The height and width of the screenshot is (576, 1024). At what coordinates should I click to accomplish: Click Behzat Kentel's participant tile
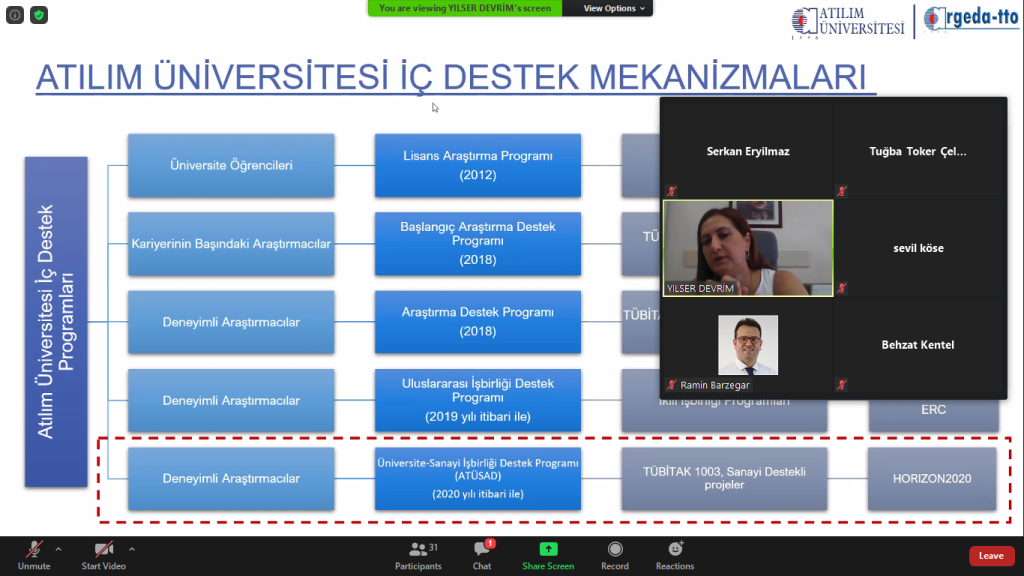coord(917,345)
